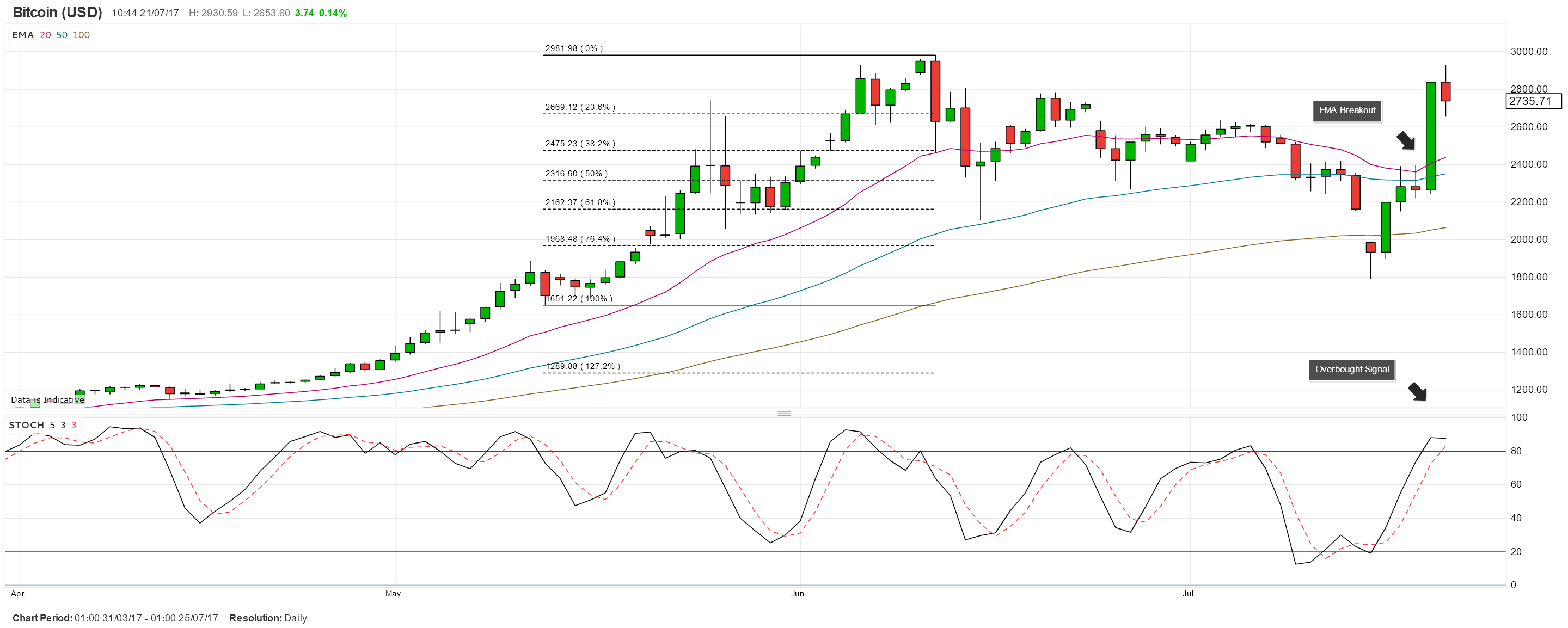The height and width of the screenshot is (628, 1568).
Task: Click the Data is Indicative notice
Action: (x=47, y=400)
